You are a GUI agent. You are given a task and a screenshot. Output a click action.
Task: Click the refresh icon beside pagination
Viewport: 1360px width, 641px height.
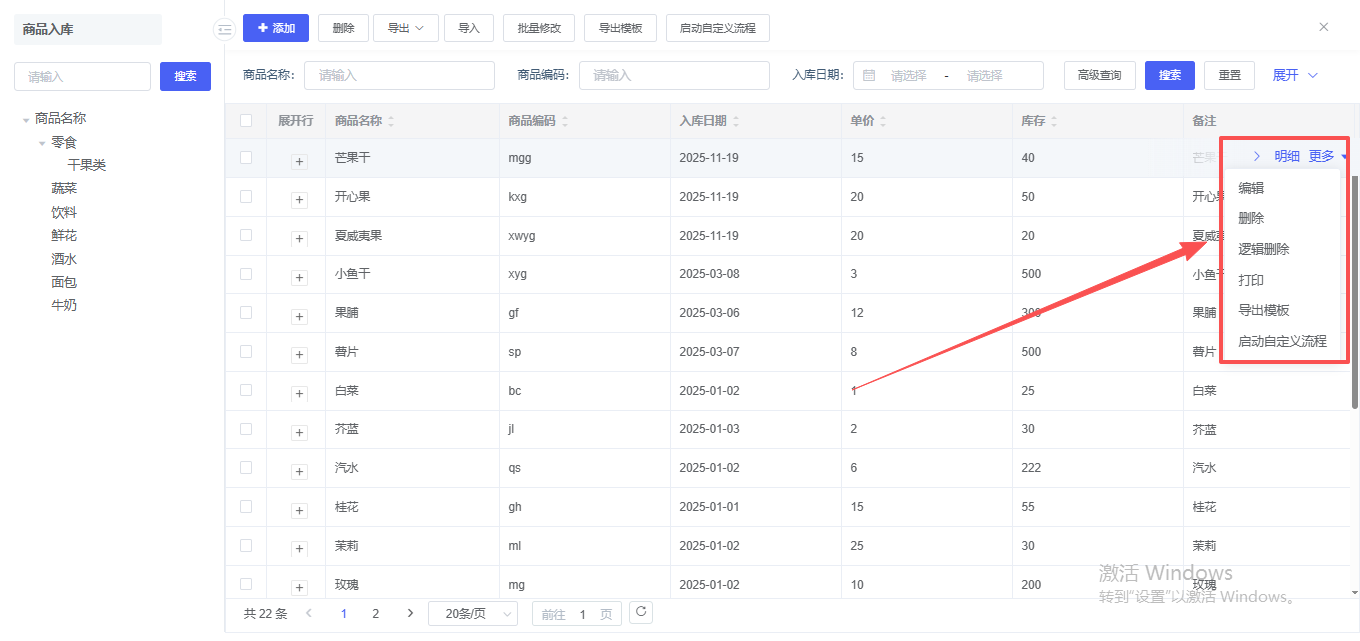click(x=641, y=612)
